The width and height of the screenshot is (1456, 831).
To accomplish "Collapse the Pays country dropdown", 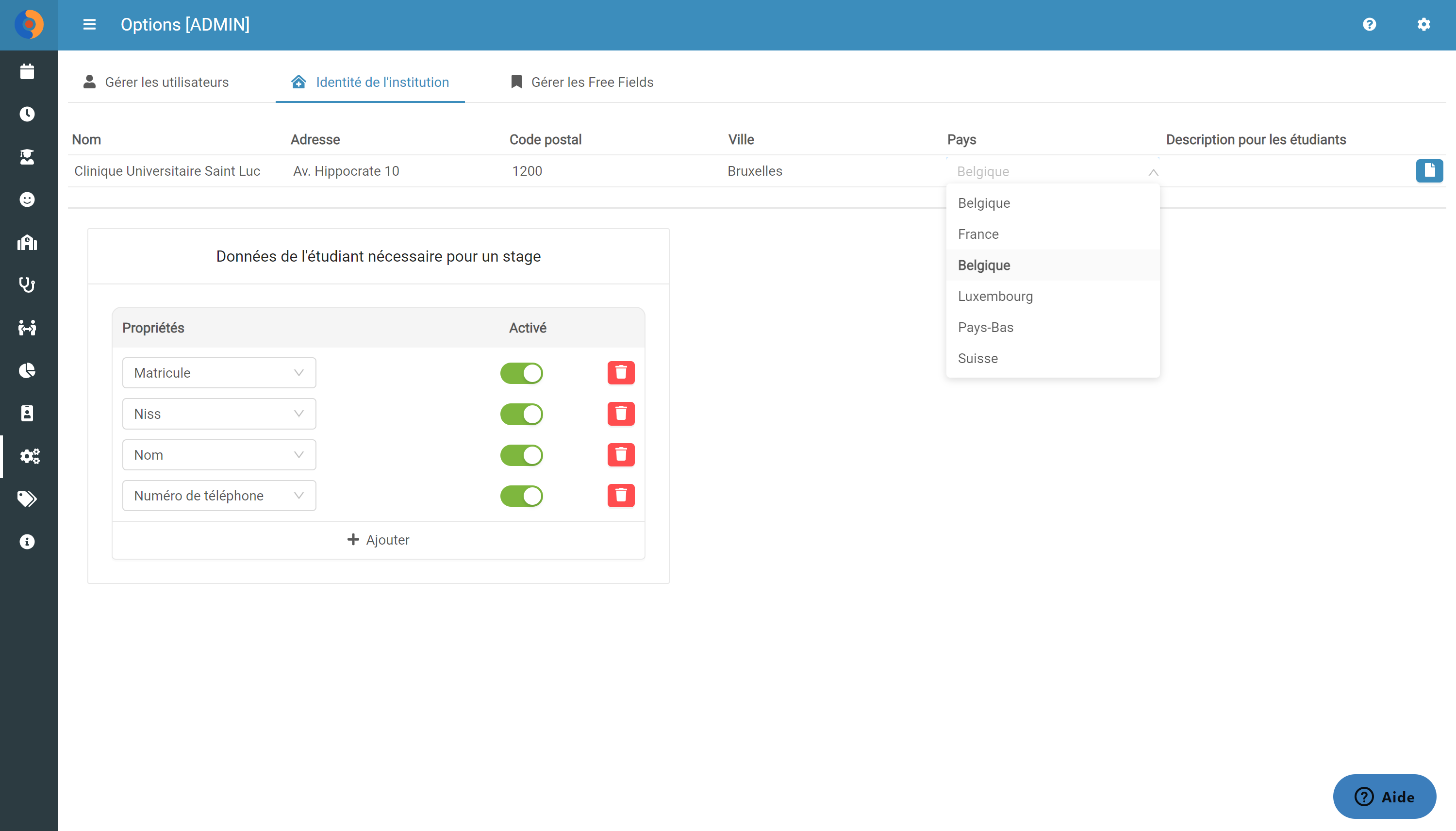I will tap(1053, 172).
